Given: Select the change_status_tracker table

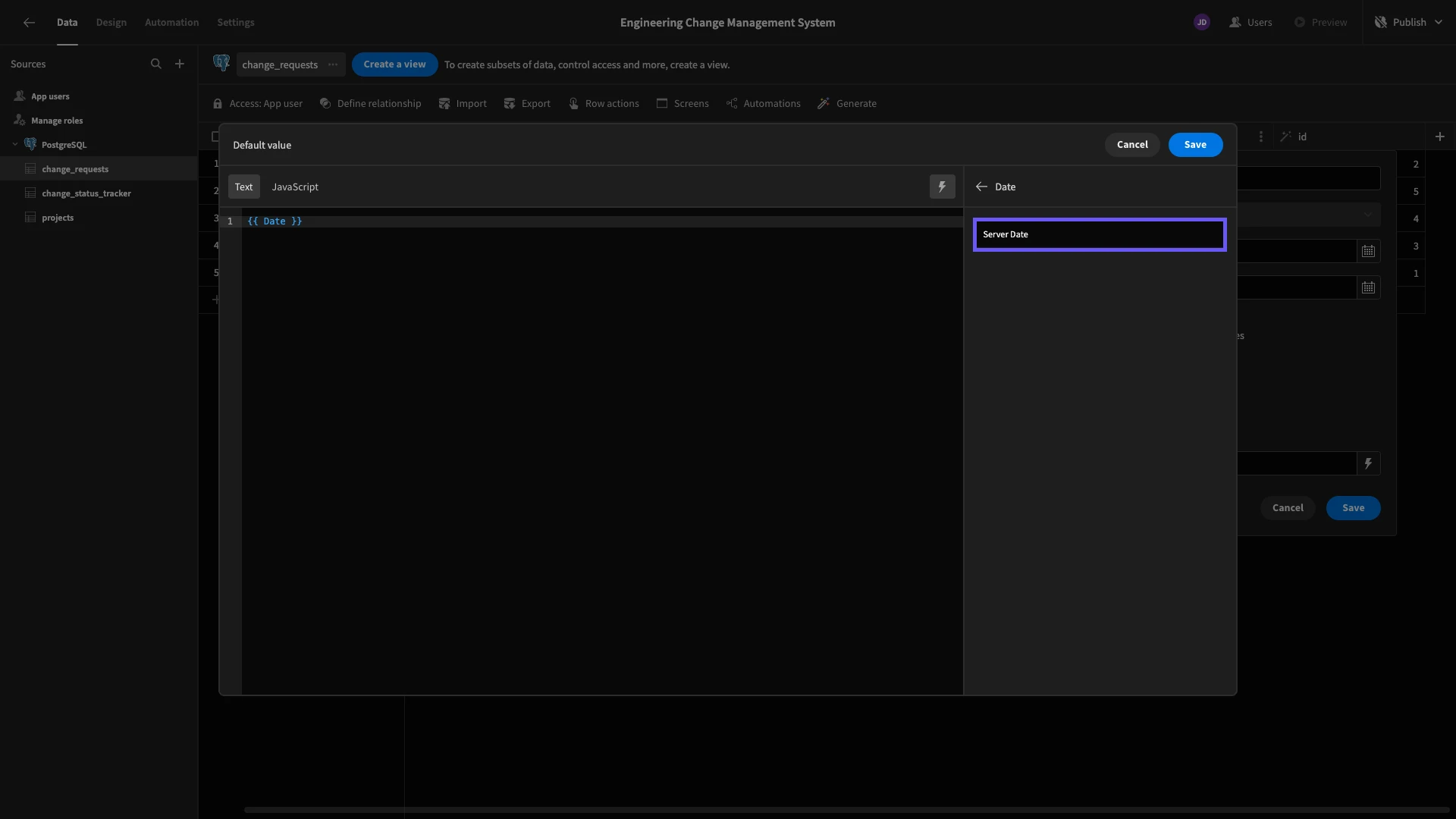Looking at the screenshot, I should [x=99, y=193].
